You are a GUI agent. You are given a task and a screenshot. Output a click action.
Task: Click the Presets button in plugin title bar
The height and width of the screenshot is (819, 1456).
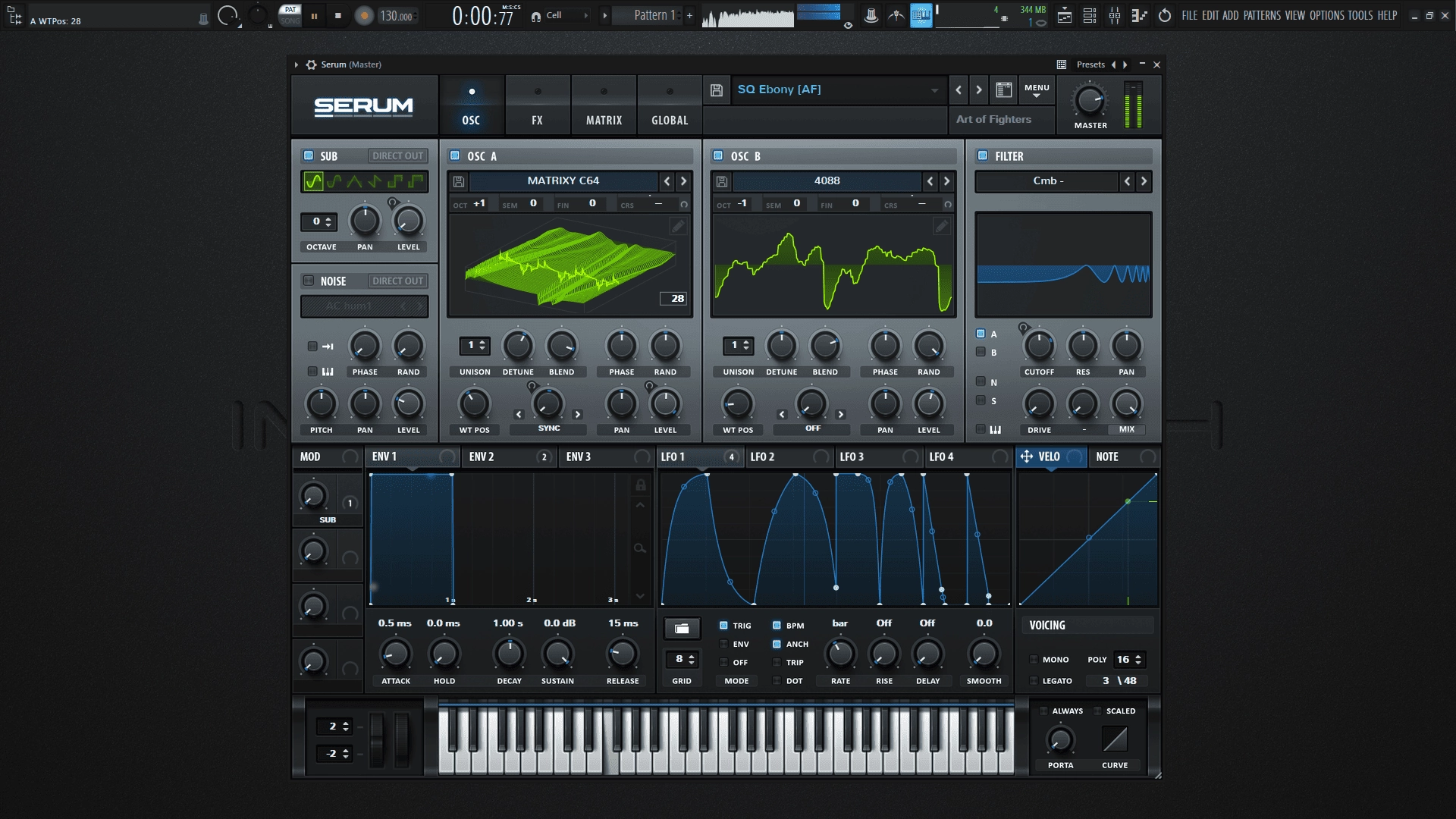click(x=1090, y=64)
